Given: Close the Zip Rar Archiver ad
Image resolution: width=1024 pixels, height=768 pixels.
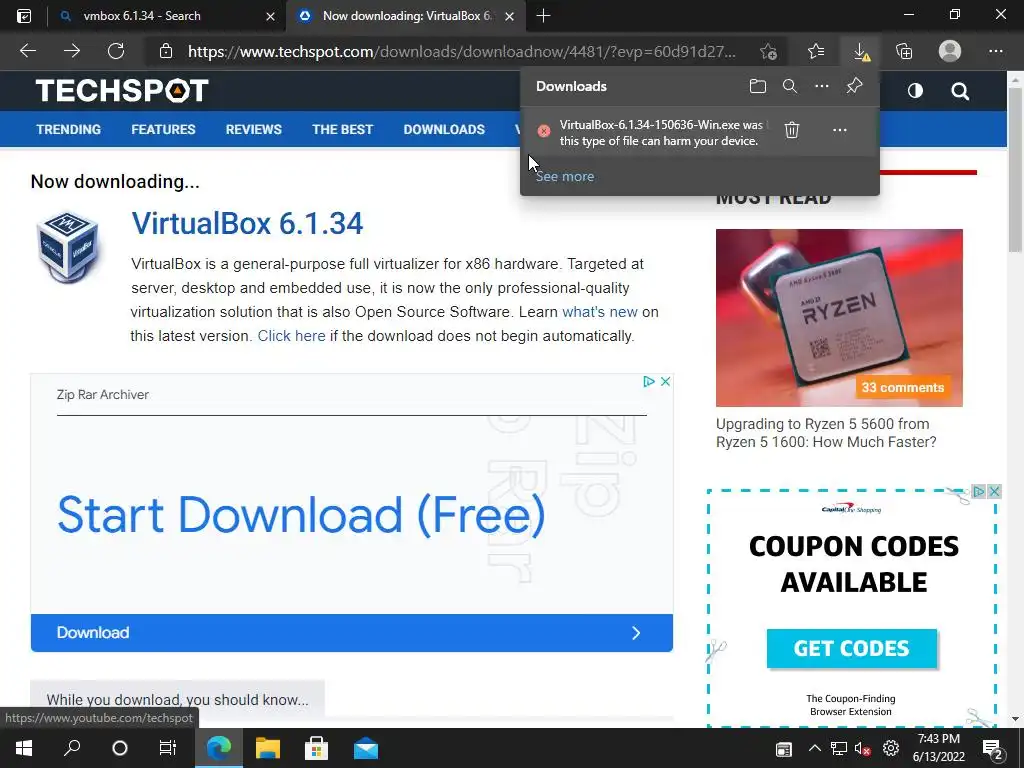Looking at the screenshot, I should (665, 381).
